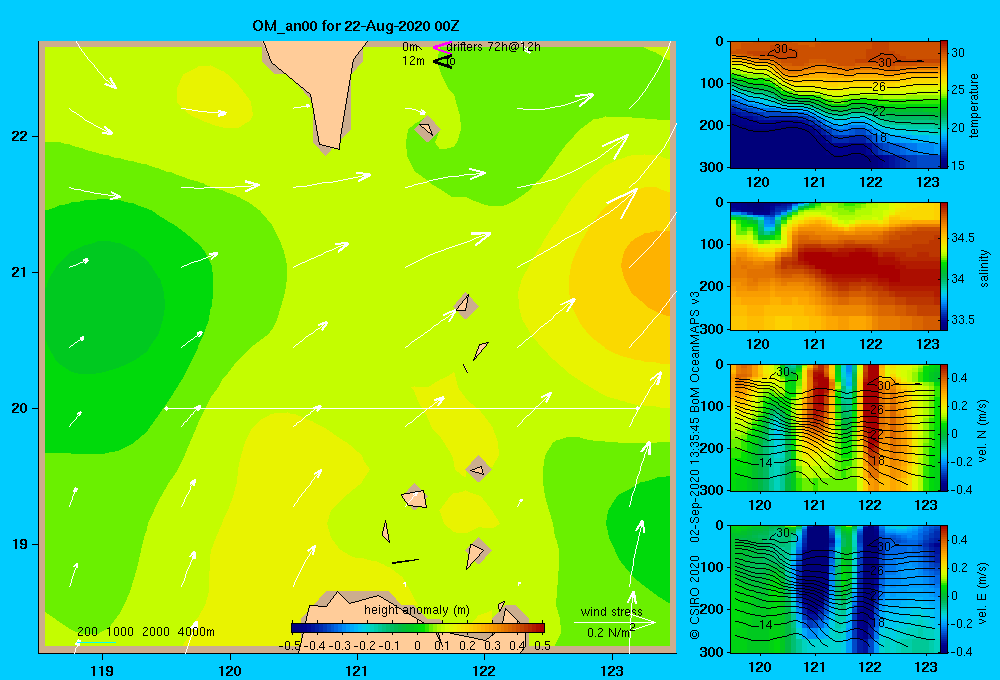The height and width of the screenshot is (680, 1000).
Task: Open the salinity depth section panel
Action: (x=834, y=266)
